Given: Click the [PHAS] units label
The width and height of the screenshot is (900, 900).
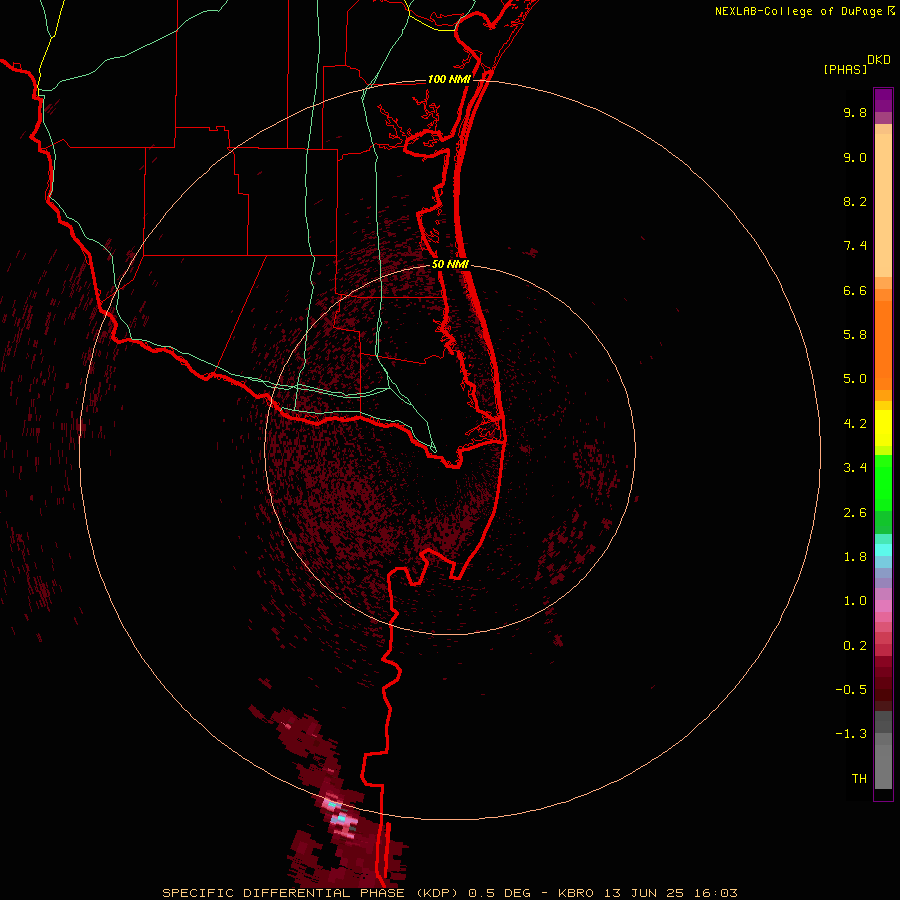Looking at the screenshot, I should coord(845,70).
